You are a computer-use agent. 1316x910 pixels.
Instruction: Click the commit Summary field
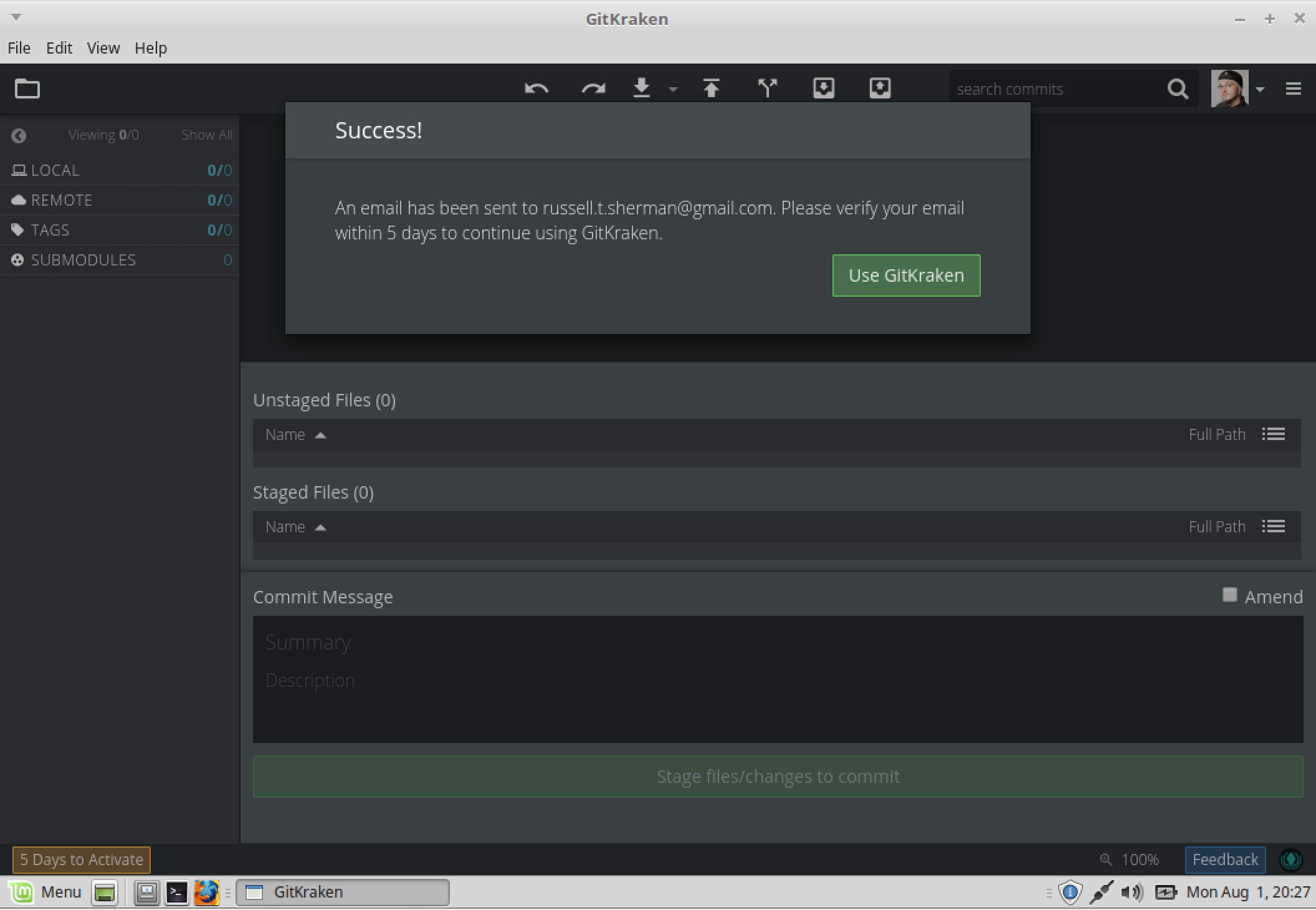[x=778, y=643]
